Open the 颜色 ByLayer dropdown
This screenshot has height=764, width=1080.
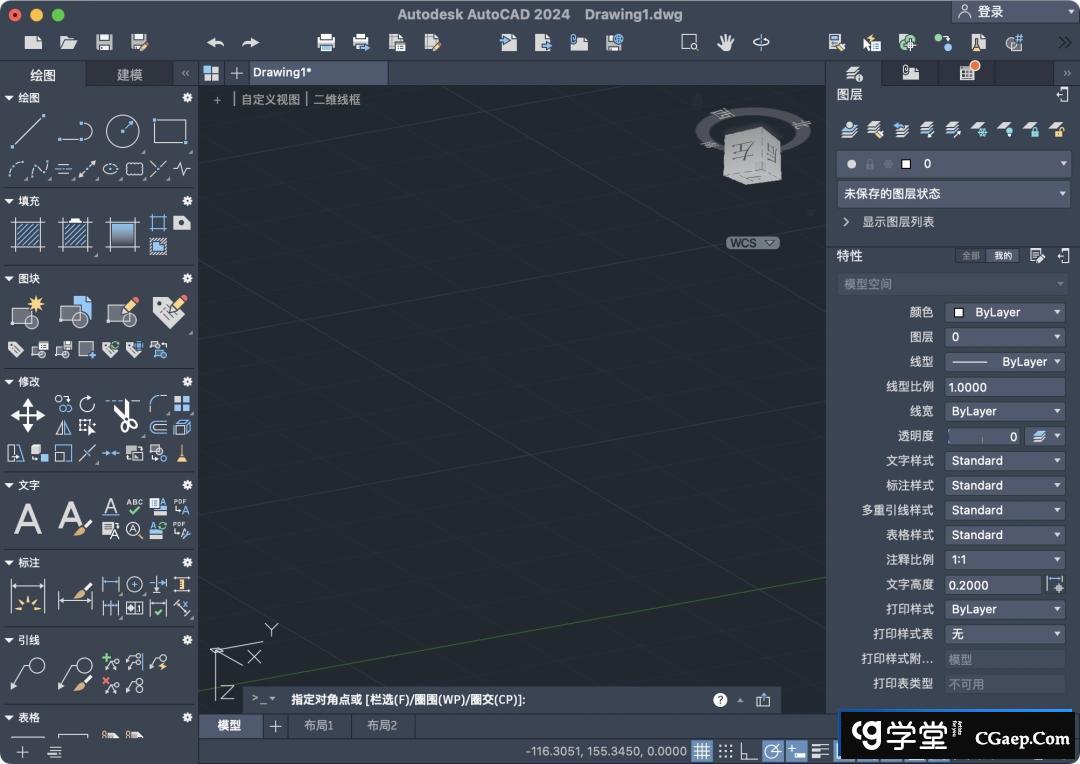pyautogui.click(x=1004, y=312)
